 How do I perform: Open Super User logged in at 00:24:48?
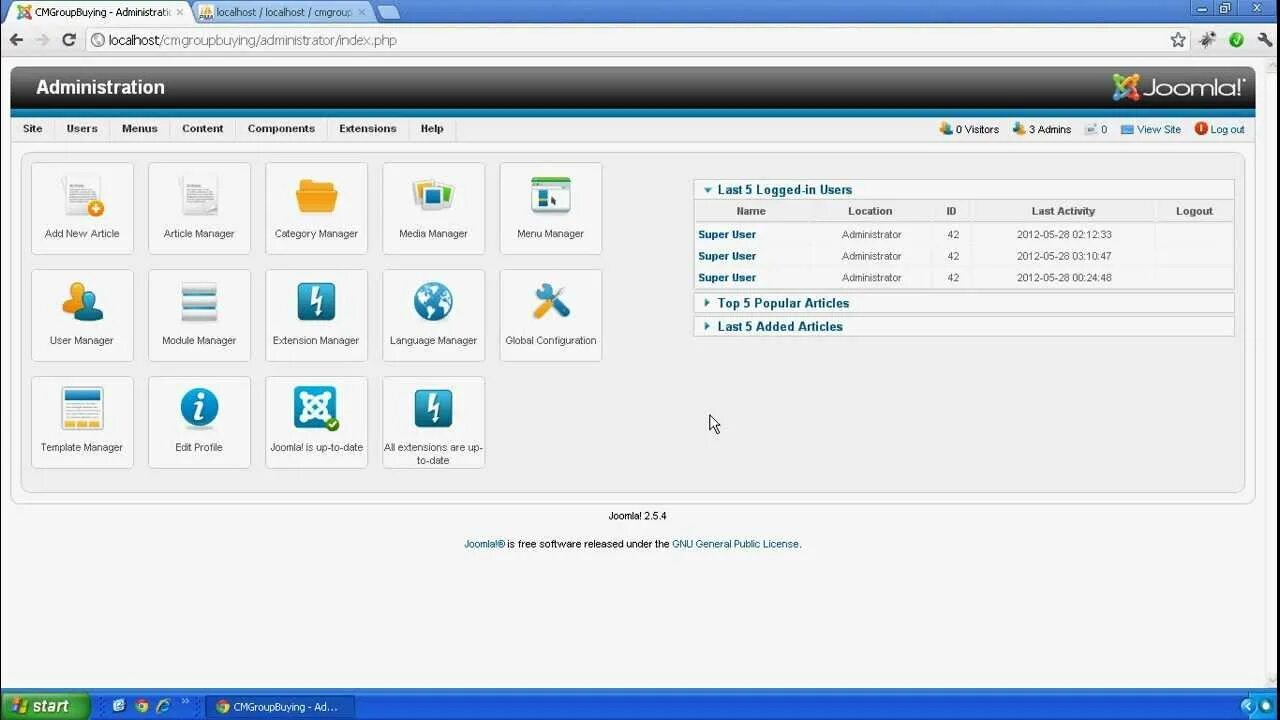[x=727, y=278]
